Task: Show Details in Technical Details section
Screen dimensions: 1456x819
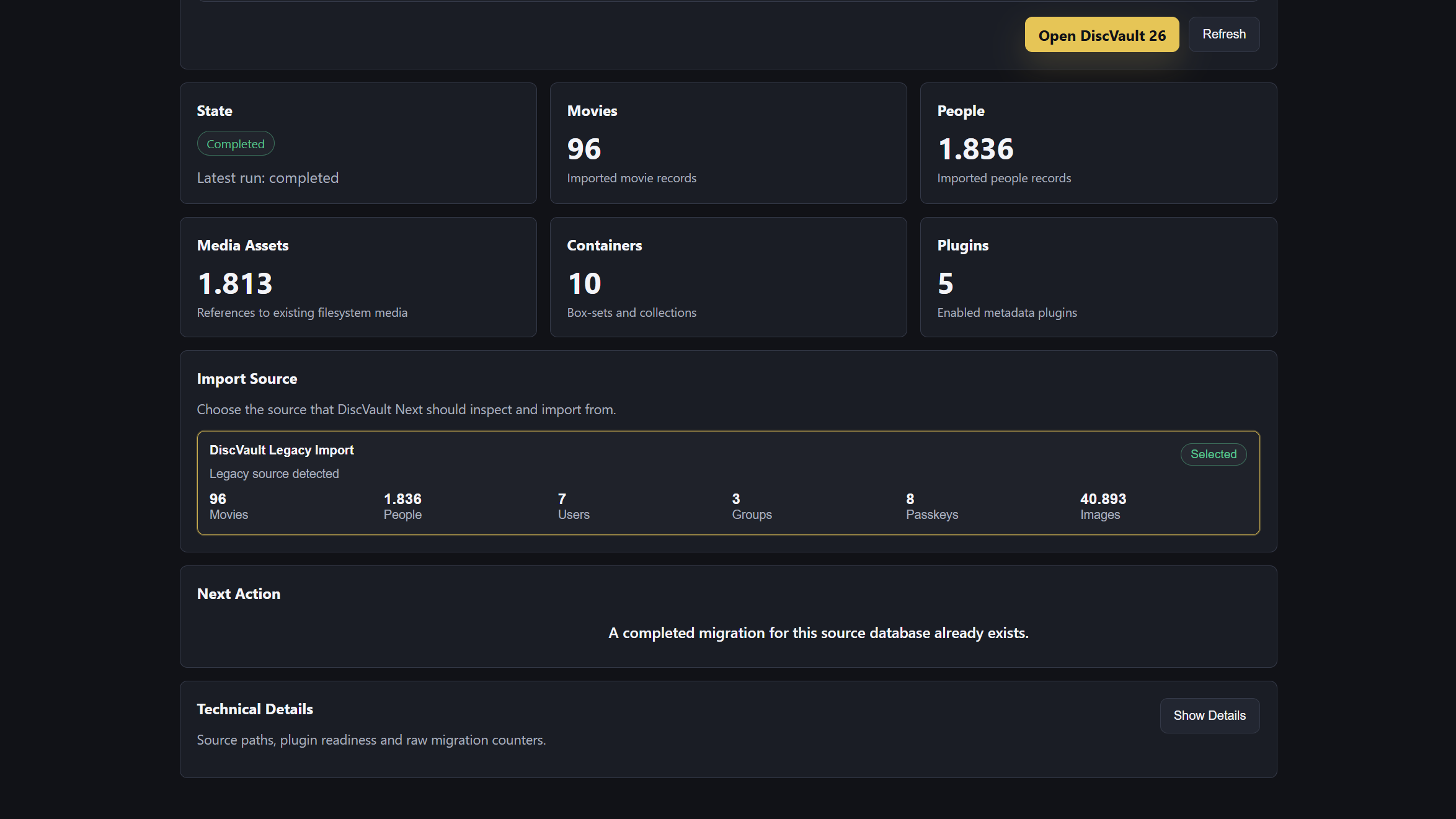Action: [x=1209, y=715]
